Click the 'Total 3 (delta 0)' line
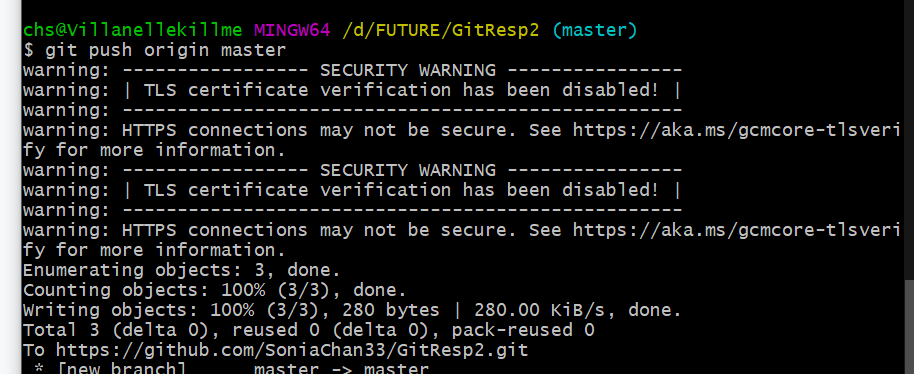The height and width of the screenshot is (374, 914). point(308,330)
